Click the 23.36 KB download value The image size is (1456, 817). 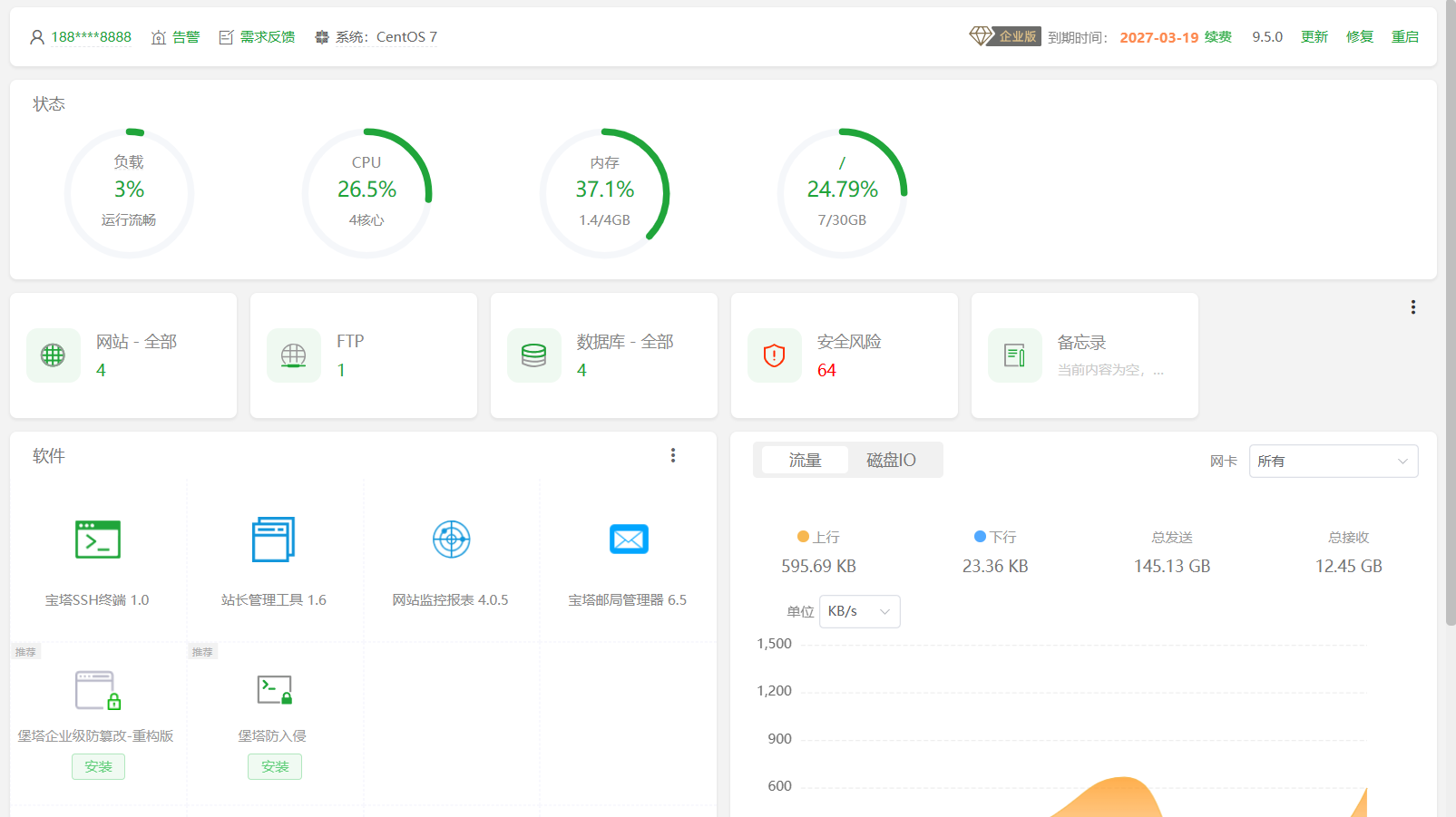point(995,566)
